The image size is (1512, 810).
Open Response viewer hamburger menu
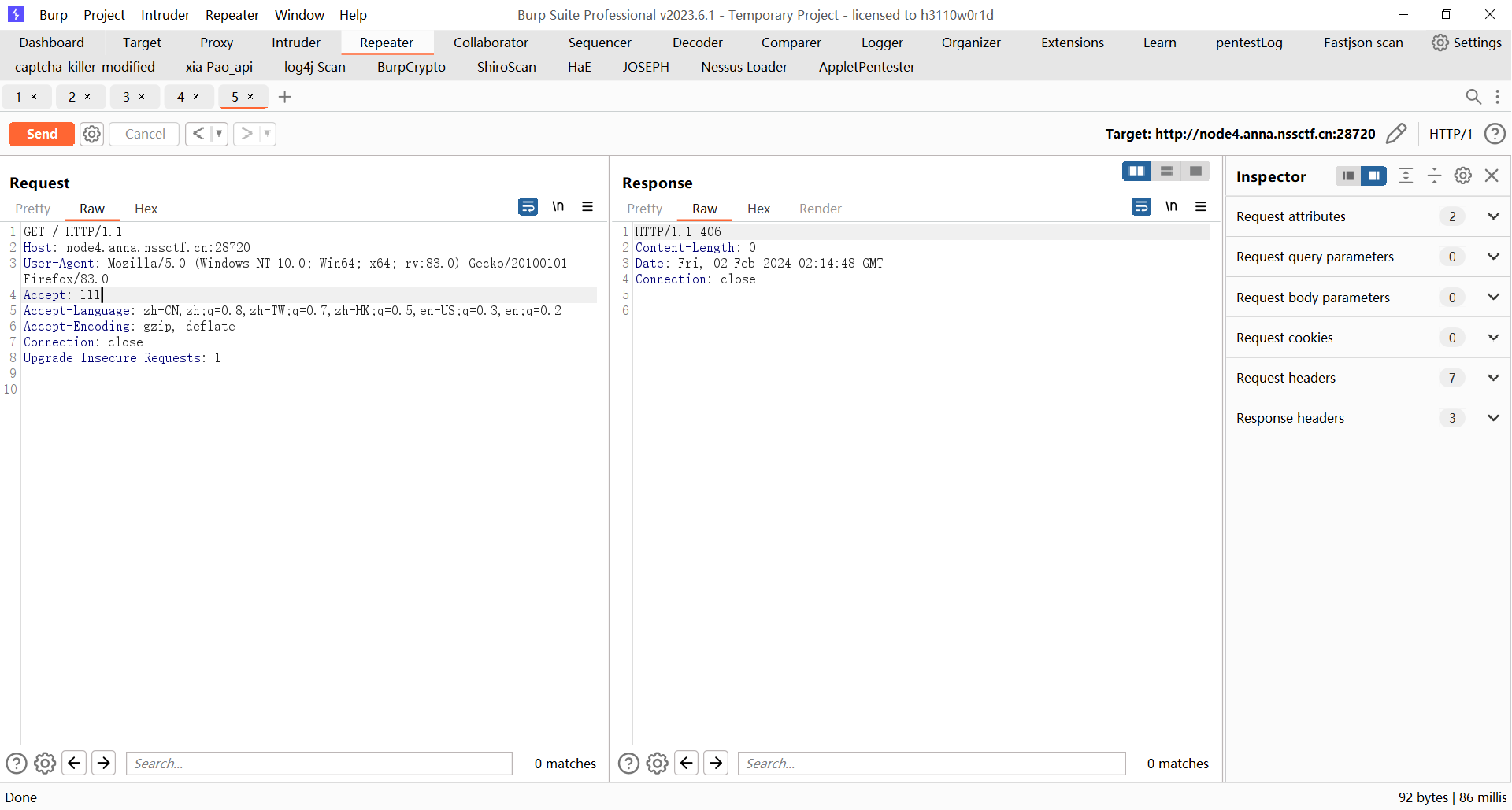1201,206
